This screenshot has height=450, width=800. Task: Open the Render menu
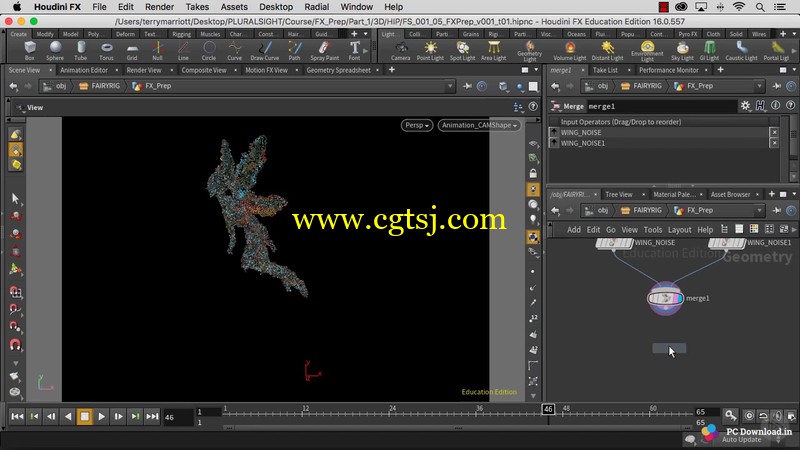[159, 7]
